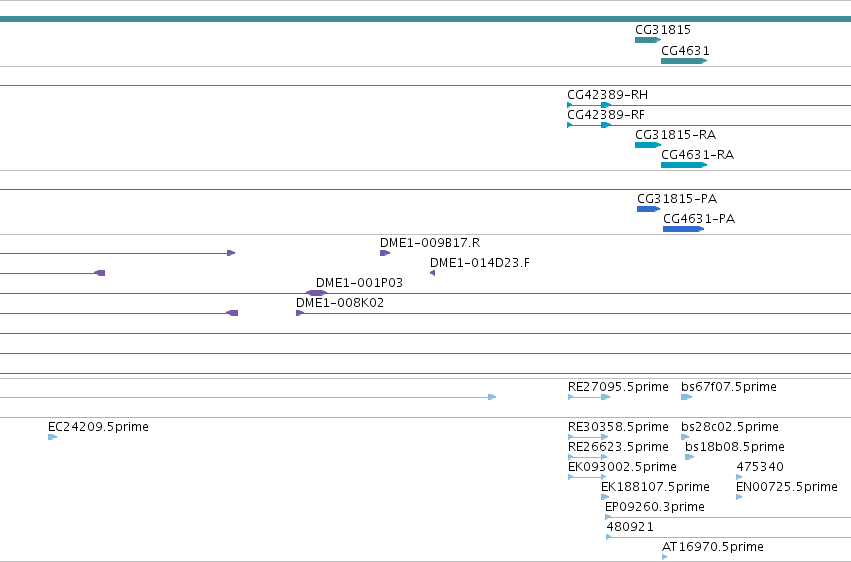Click the bs67f07.5prime EST
Screen dimensions: 851x562
(x=729, y=387)
